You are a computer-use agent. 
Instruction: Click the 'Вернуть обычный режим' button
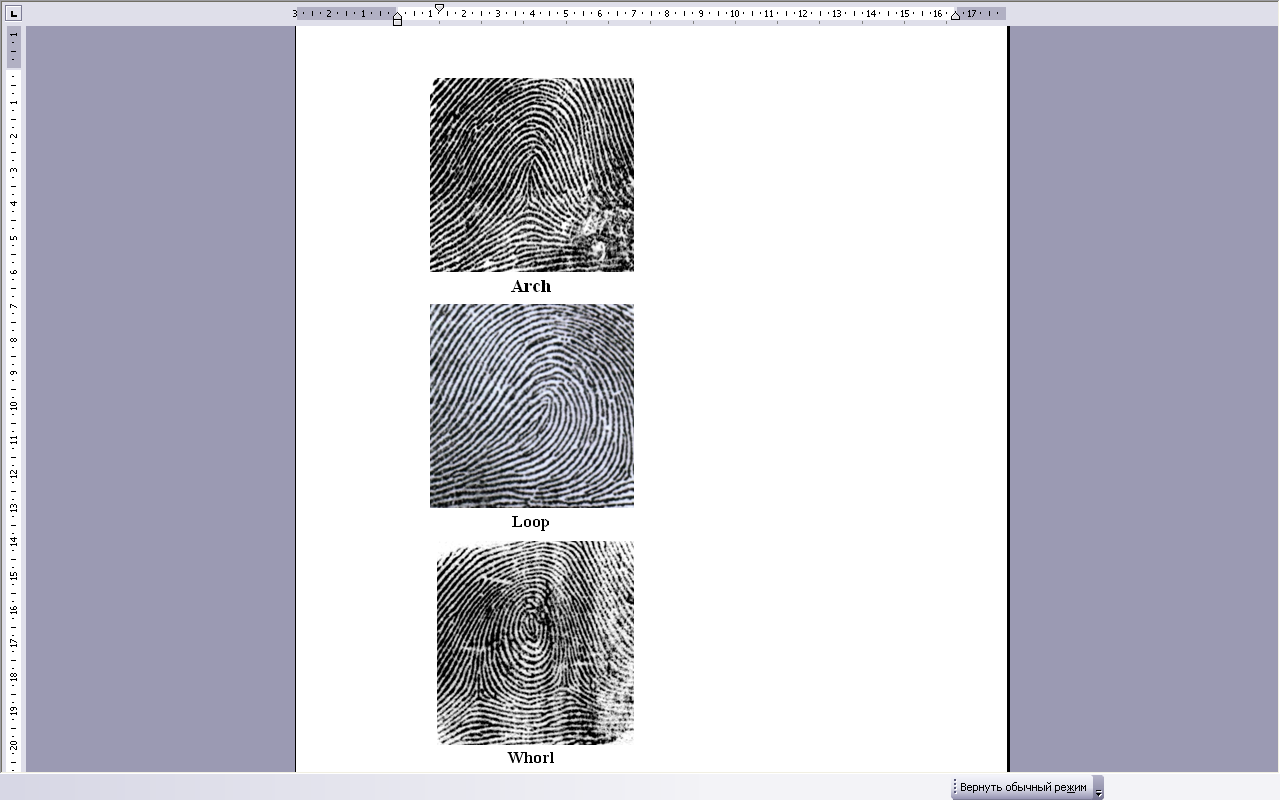point(1023,787)
